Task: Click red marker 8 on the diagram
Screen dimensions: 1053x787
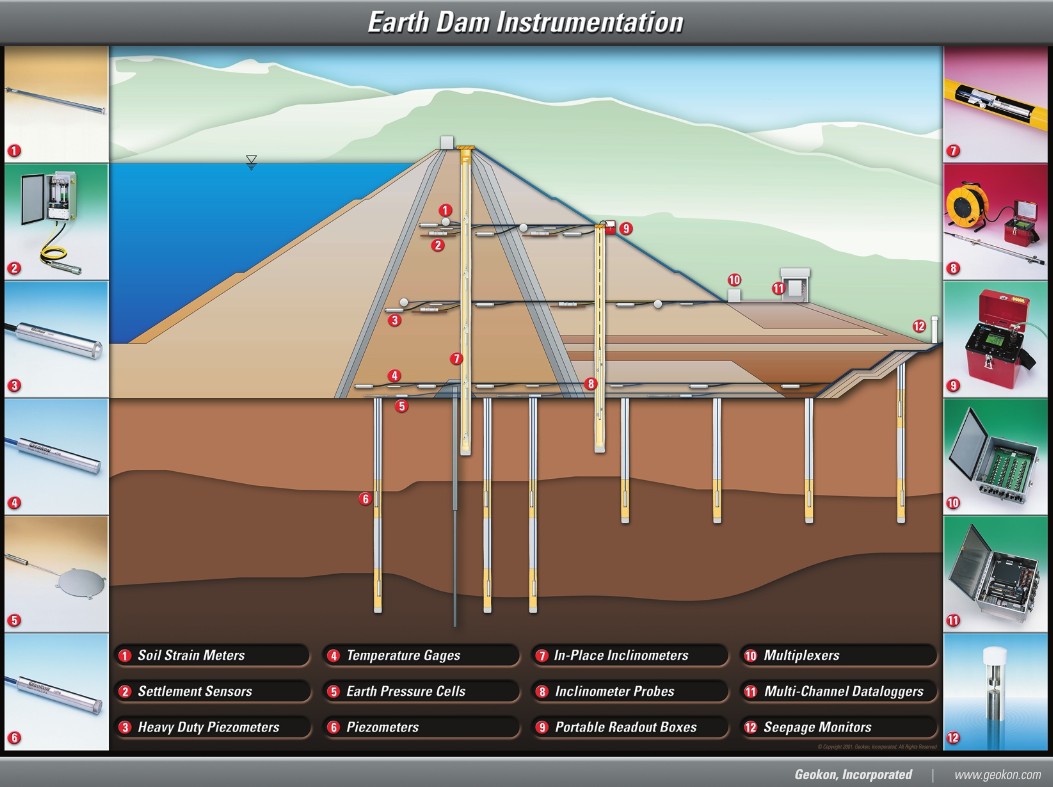Action: coord(590,384)
